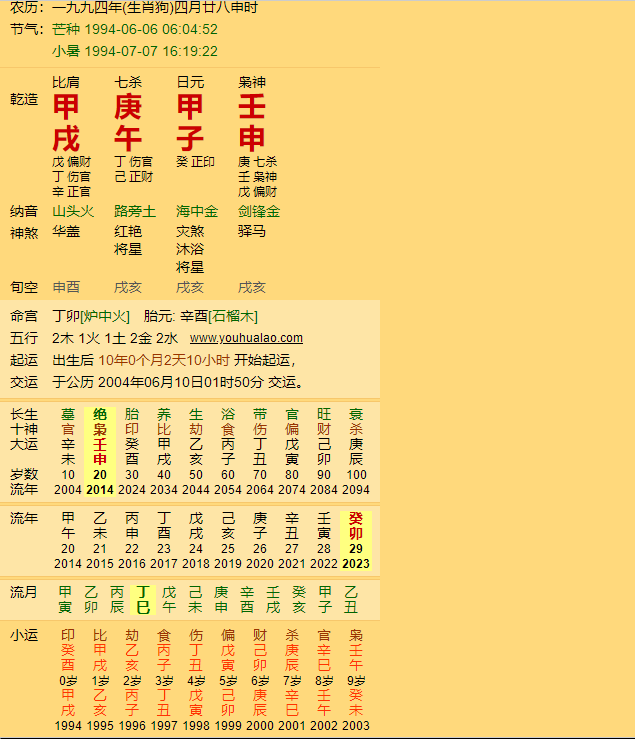Select the 1994 小运 column
This screenshot has height=739, width=635.
68,680
